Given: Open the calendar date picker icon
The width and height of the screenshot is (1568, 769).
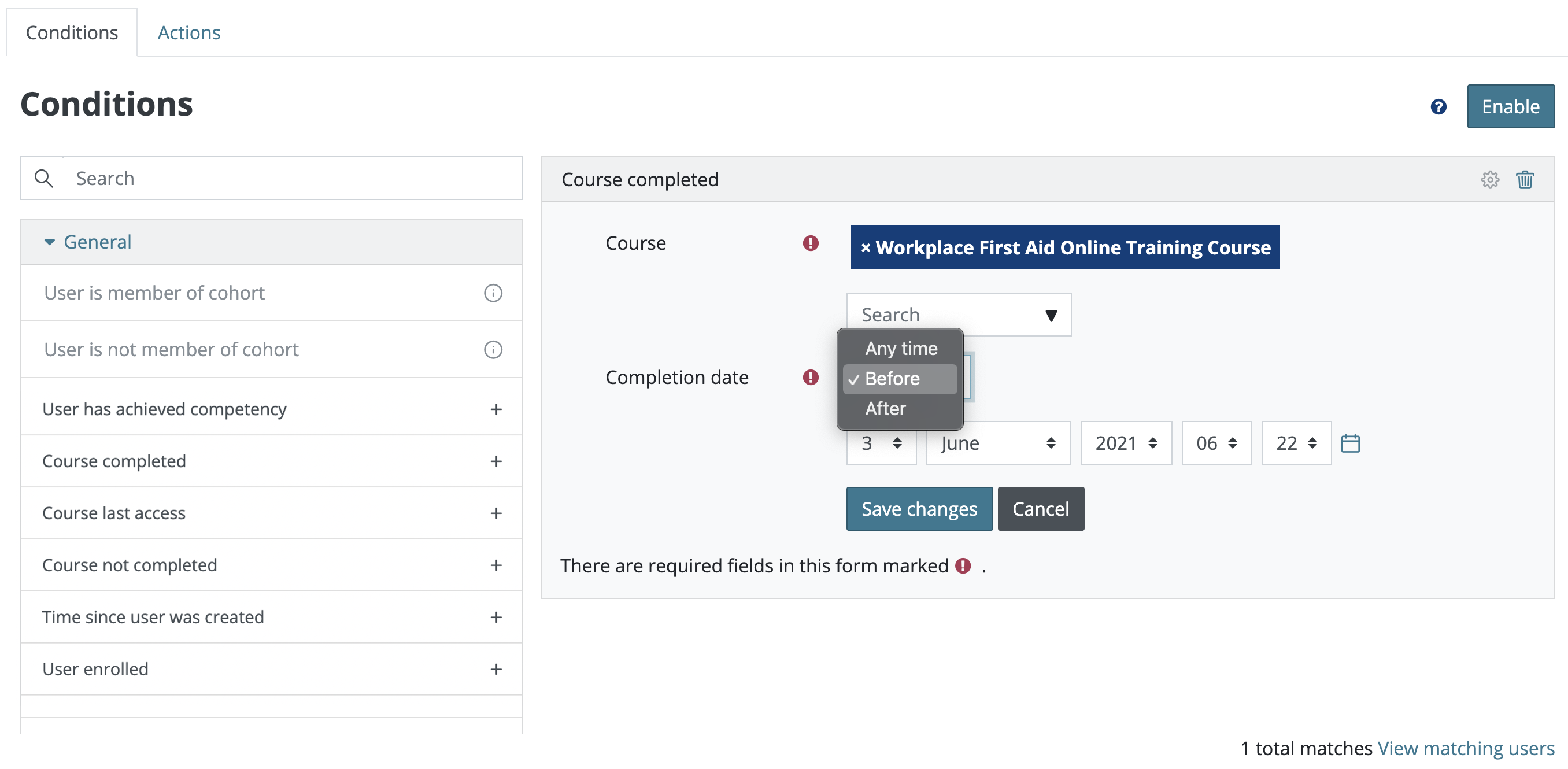Looking at the screenshot, I should pyautogui.click(x=1349, y=443).
